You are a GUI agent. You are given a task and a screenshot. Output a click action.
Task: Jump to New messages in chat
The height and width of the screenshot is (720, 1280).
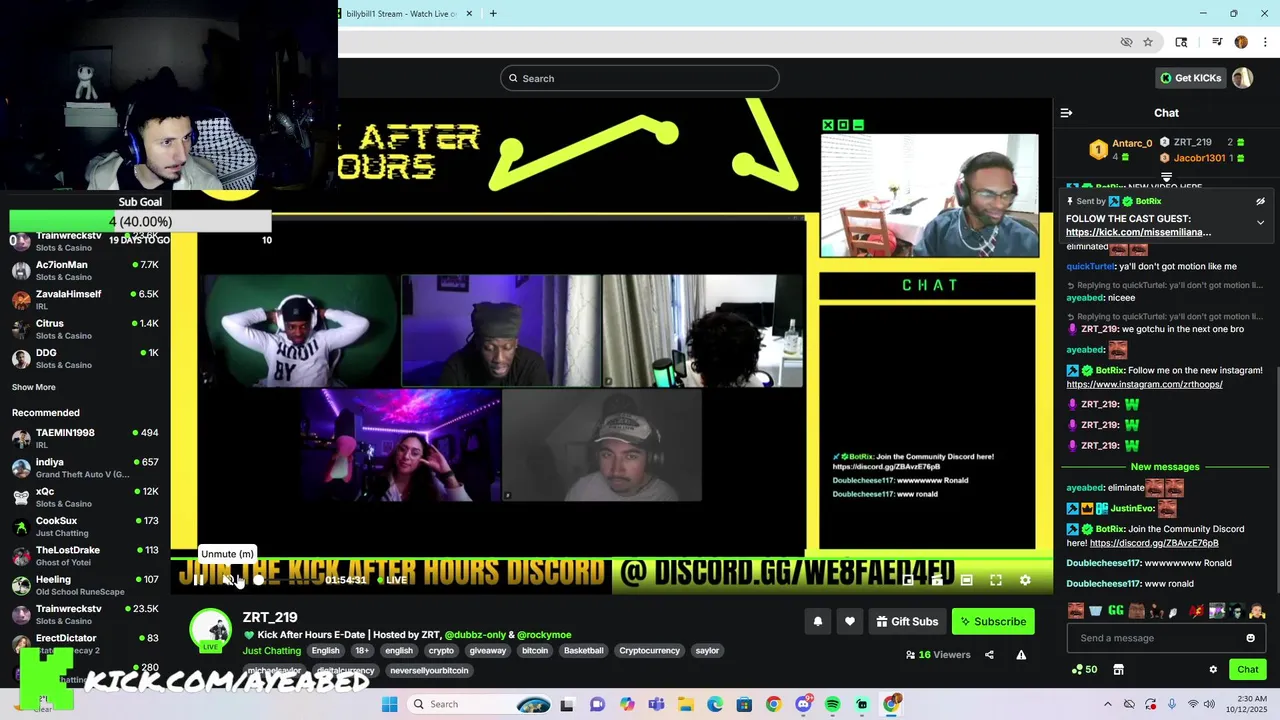(1165, 467)
